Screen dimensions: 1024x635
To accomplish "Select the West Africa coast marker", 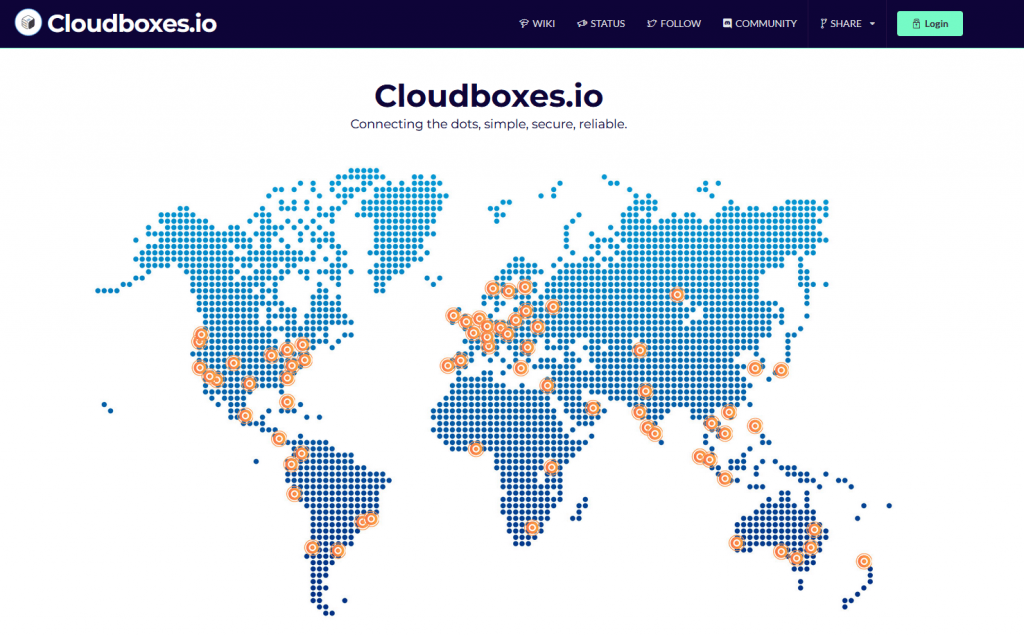I will coord(475,449).
